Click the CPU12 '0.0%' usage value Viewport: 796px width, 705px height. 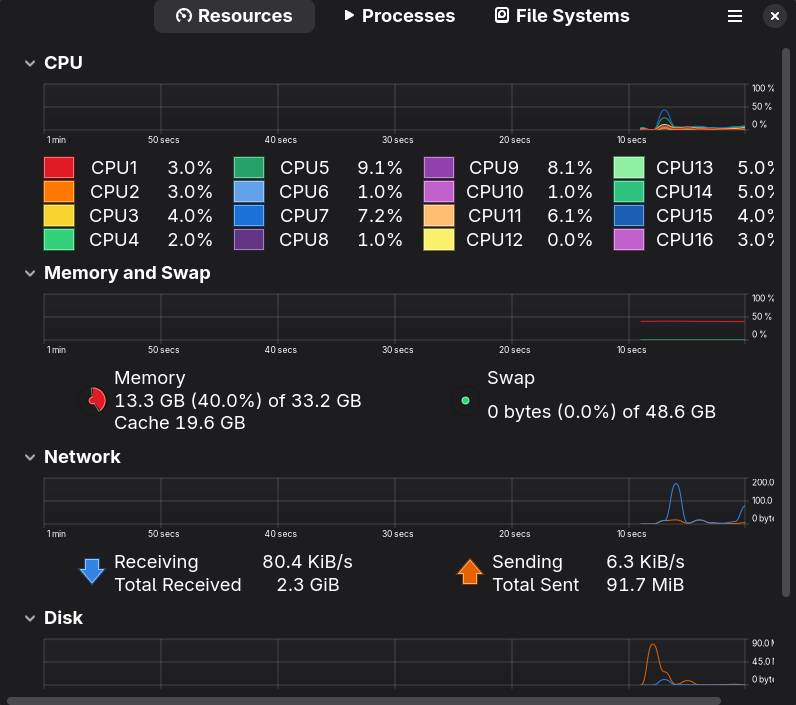(570, 240)
